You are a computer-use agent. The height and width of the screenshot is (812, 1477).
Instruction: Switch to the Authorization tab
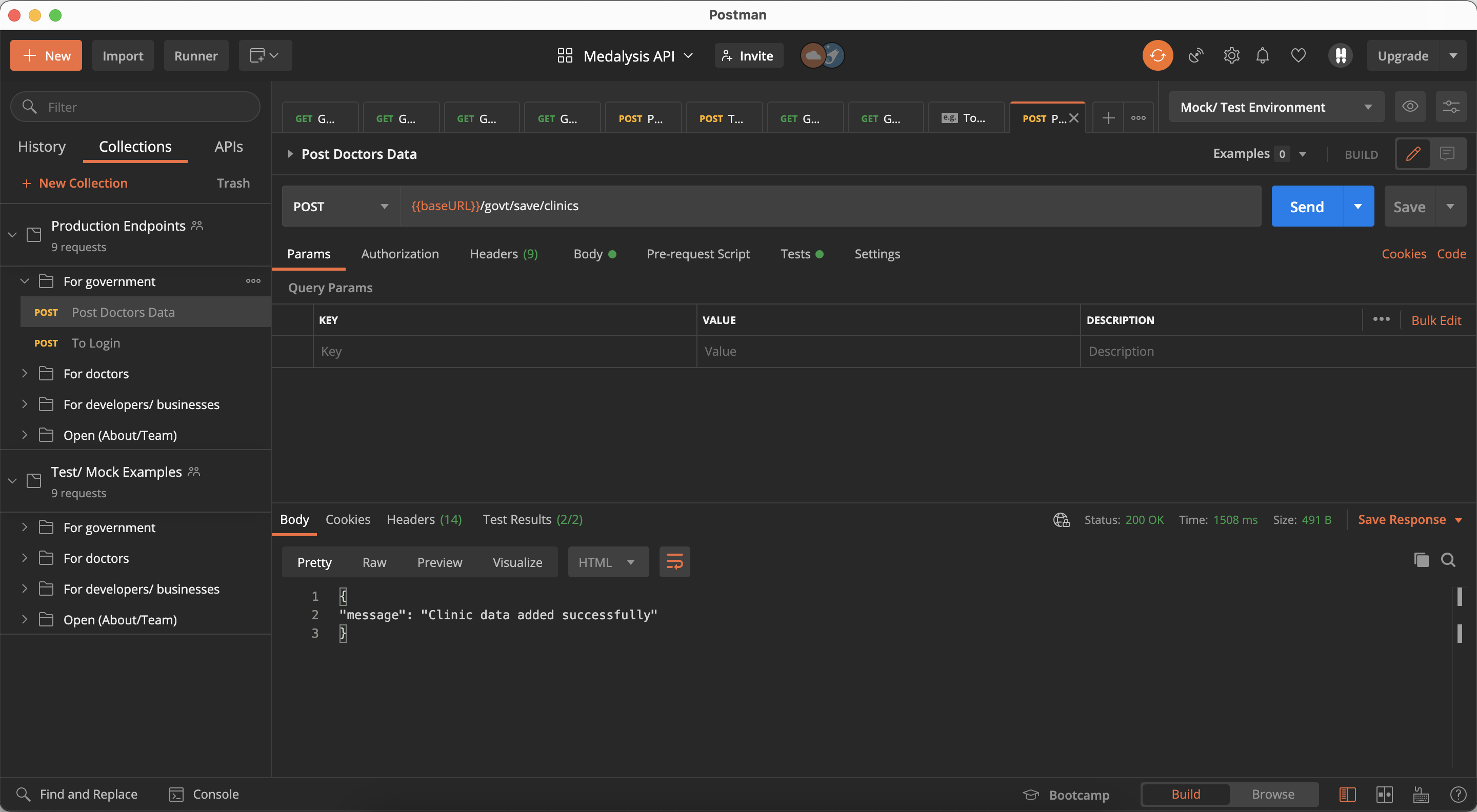pos(400,254)
